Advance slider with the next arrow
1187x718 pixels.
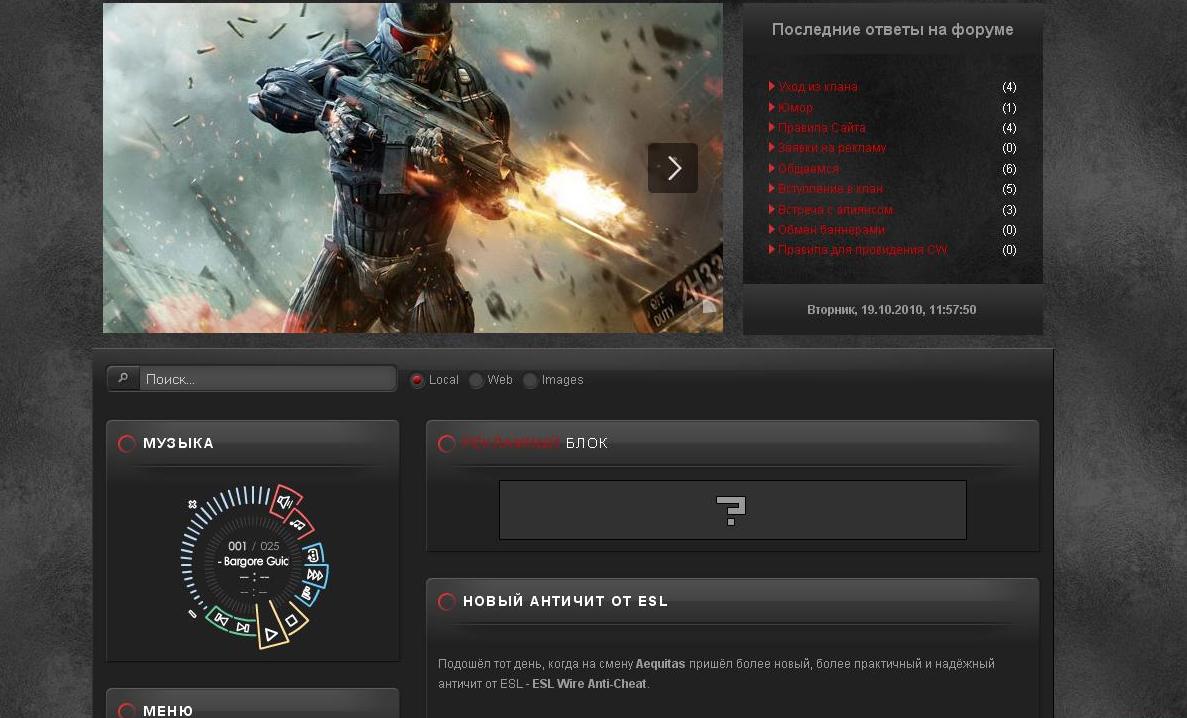click(673, 168)
